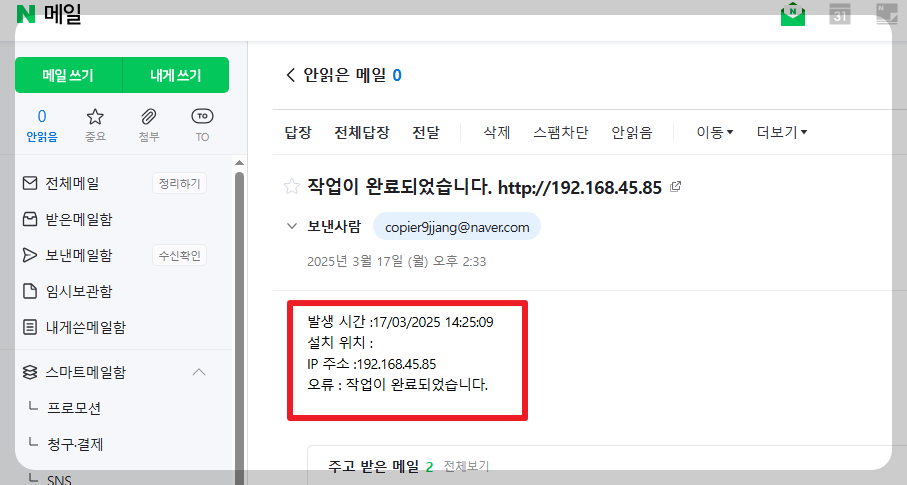Click 답장 to reply
The height and width of the screenshot is (485, 907).
[x=298, y=133]
